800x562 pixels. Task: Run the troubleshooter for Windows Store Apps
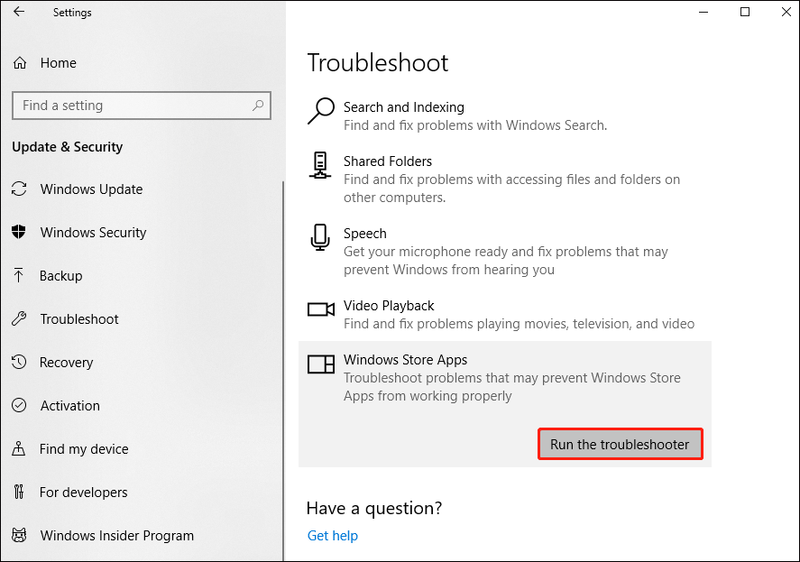pyautogui.click(x=620, y=444)
